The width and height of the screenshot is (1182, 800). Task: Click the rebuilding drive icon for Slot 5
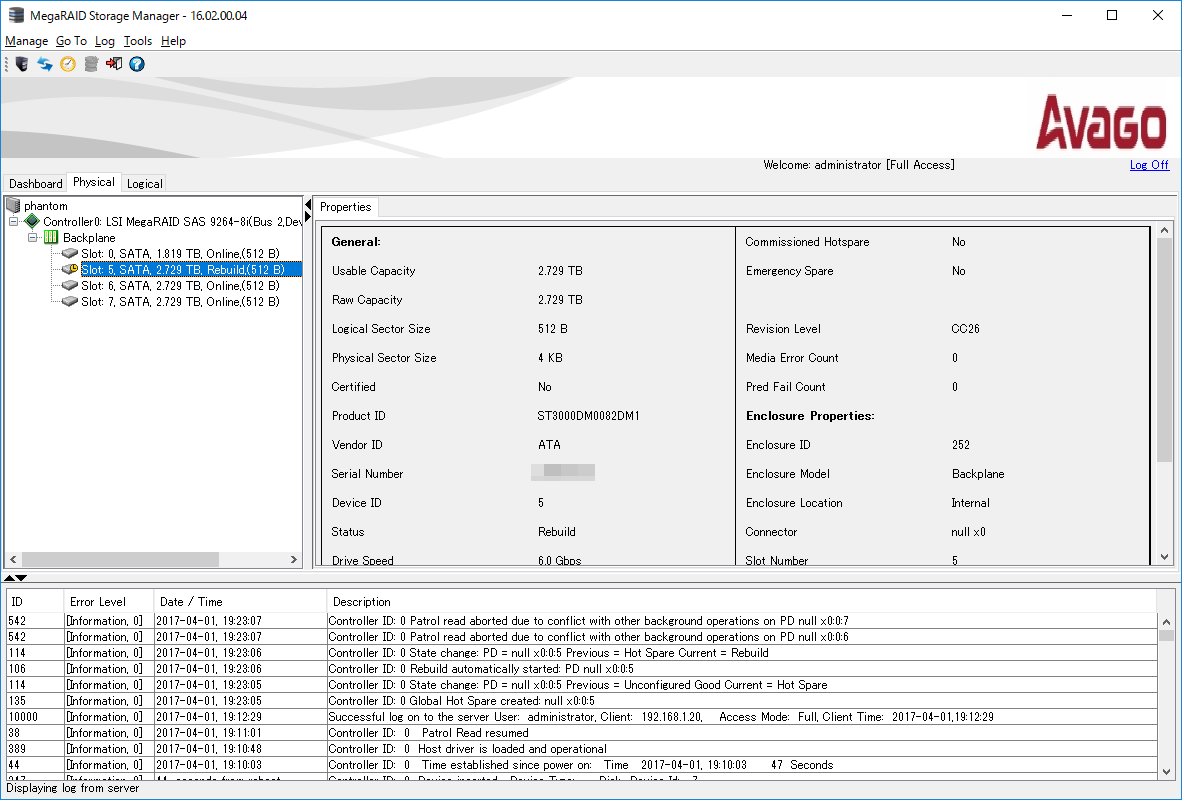70,269
